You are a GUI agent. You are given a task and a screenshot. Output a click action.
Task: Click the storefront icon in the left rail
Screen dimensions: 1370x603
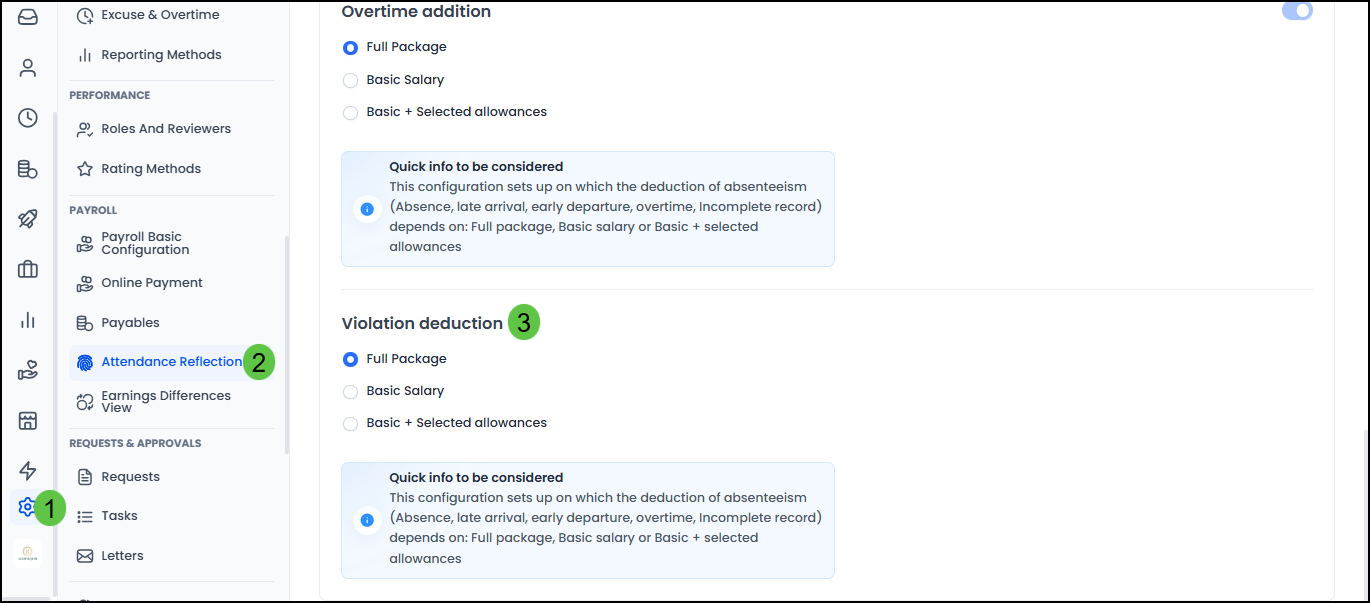coord(28,421)
